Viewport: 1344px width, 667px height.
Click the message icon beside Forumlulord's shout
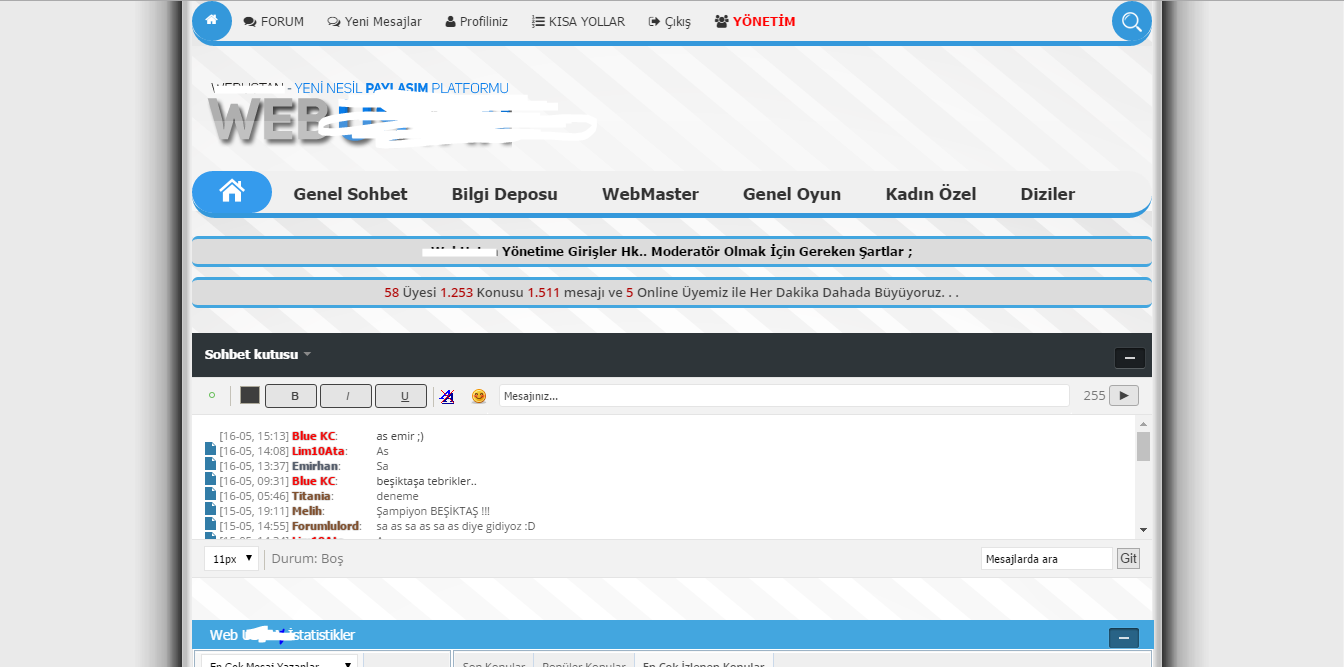click(210, 526)
